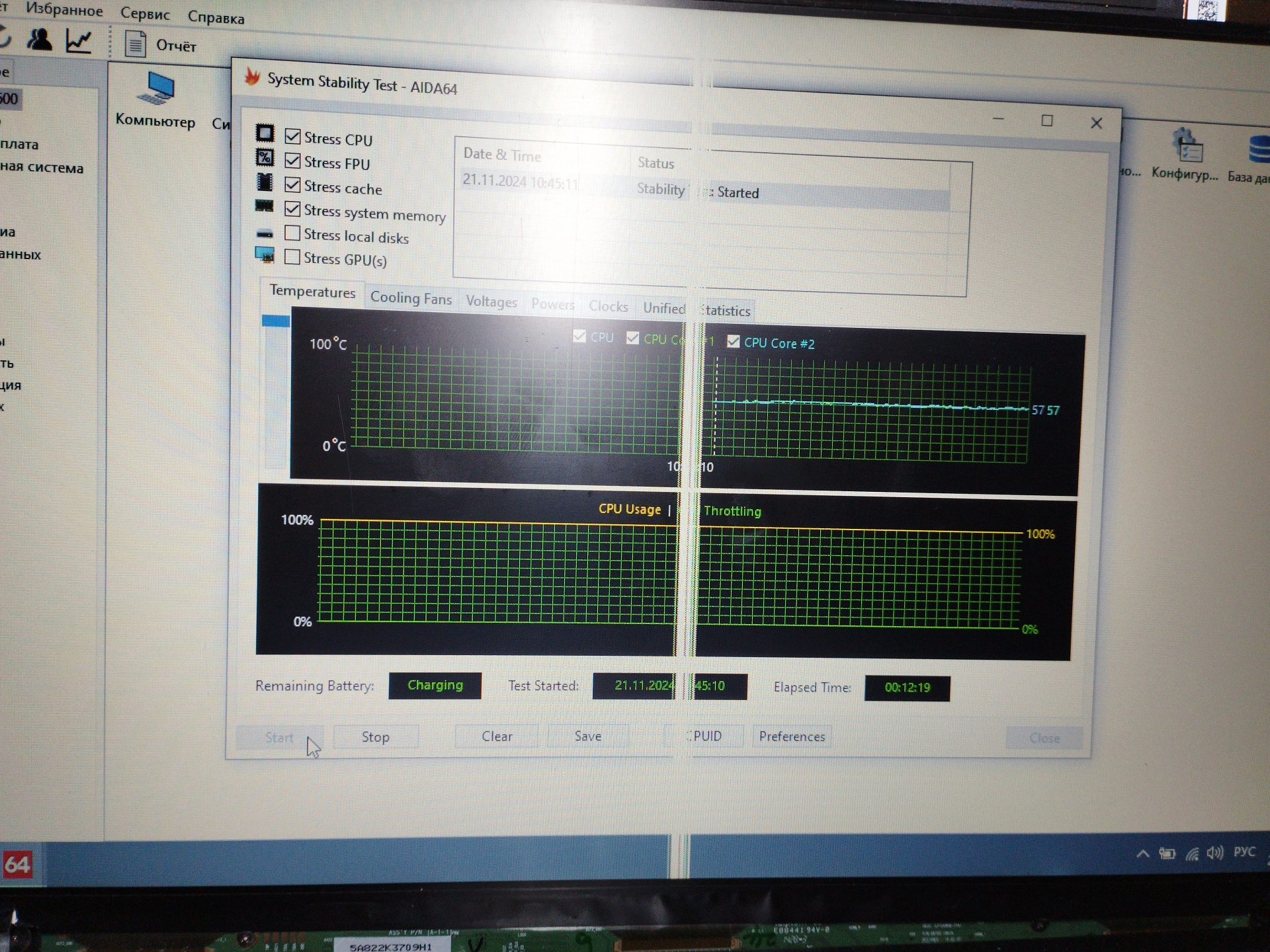The image size is (1270, 952).
Task: Open the graph chart toolbar icon
Action: (79, 42)
